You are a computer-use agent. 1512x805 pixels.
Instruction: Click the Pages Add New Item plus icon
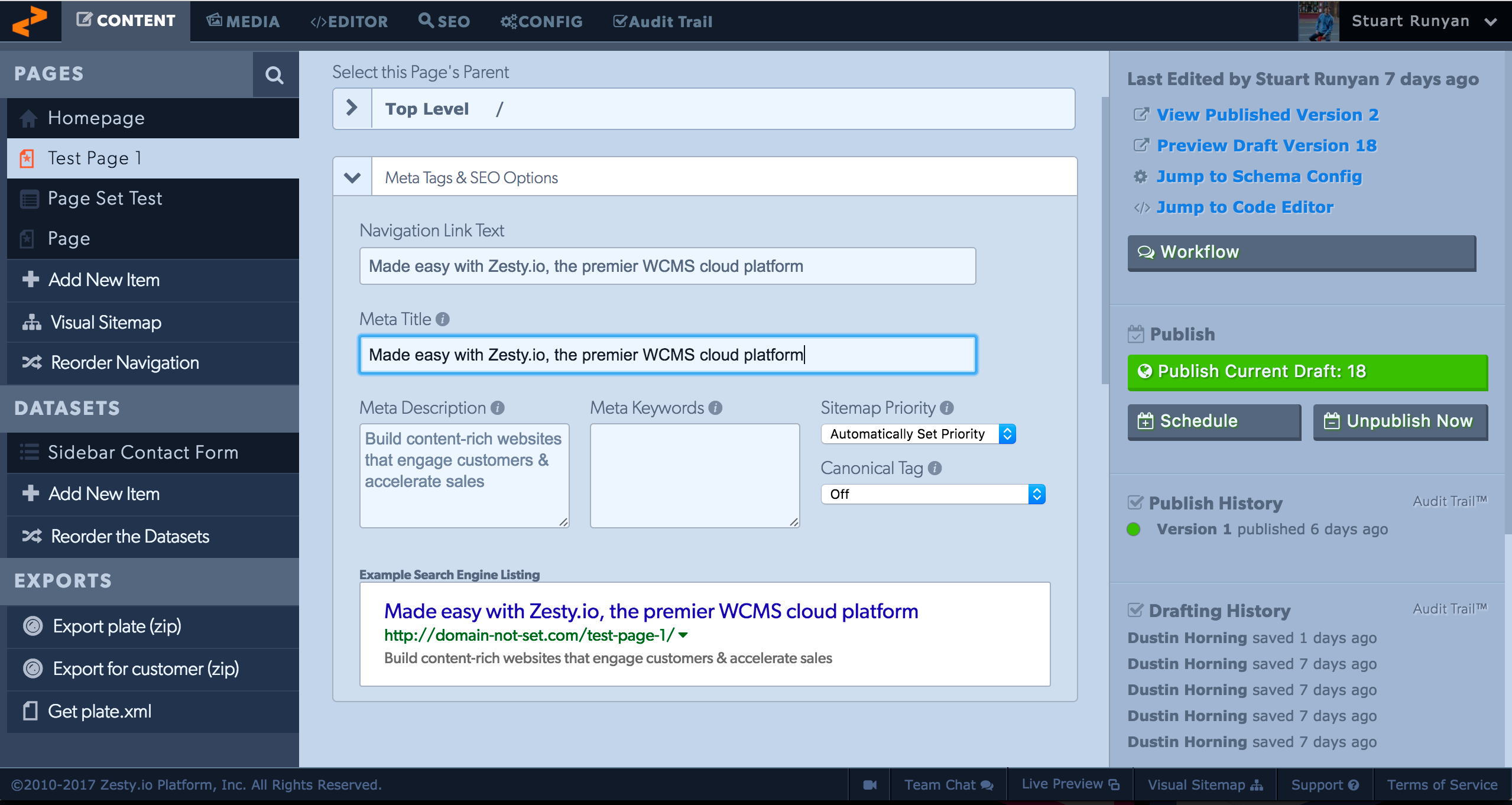31,279
